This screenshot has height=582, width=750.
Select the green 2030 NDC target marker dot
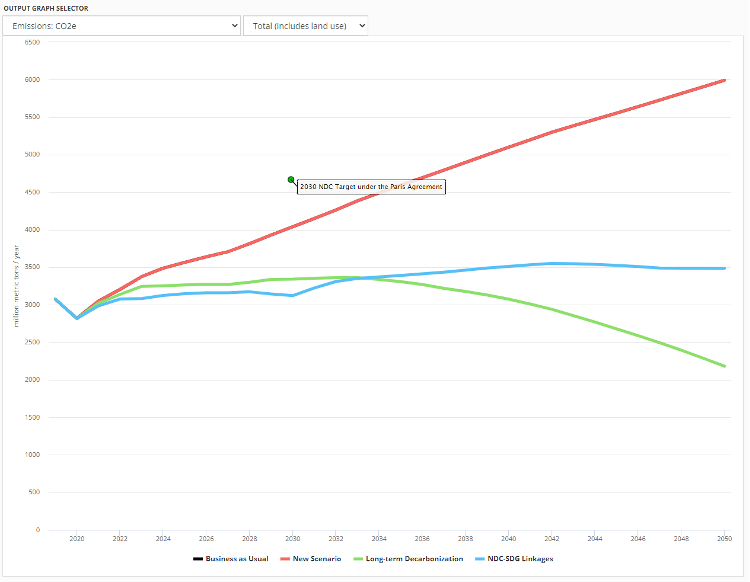291,180
